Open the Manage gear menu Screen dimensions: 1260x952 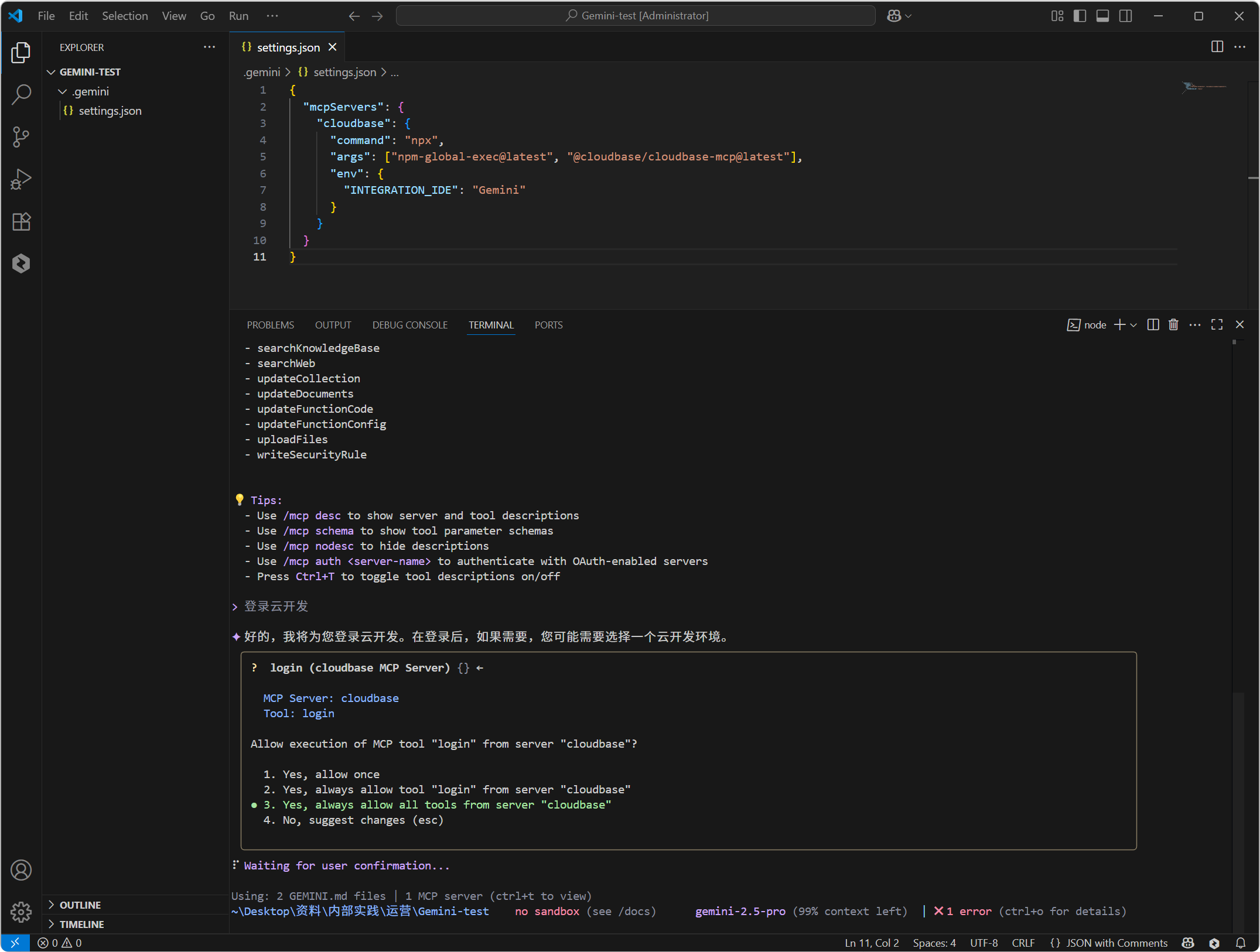tap(21, 911)
